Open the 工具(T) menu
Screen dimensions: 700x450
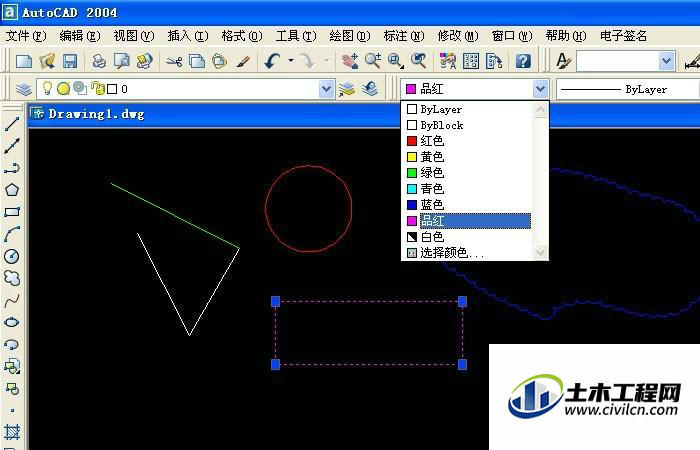pyautogui.click(x=296, y=36)
